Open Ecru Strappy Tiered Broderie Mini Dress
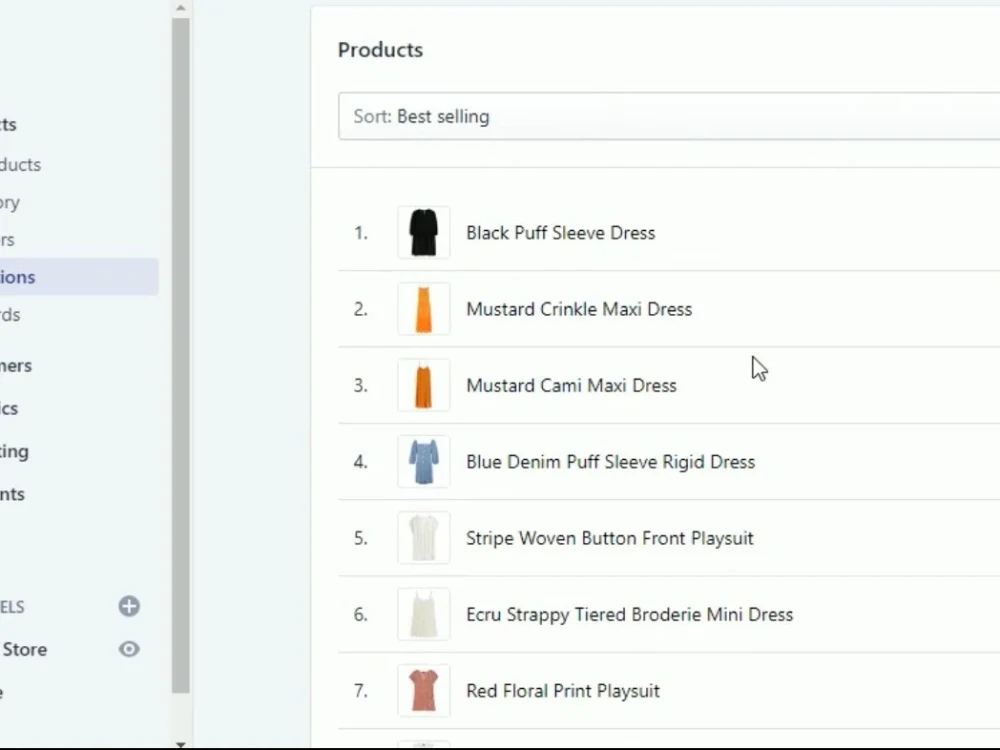The height and width of the screenshot is (750, 1000). coord(629,615)
